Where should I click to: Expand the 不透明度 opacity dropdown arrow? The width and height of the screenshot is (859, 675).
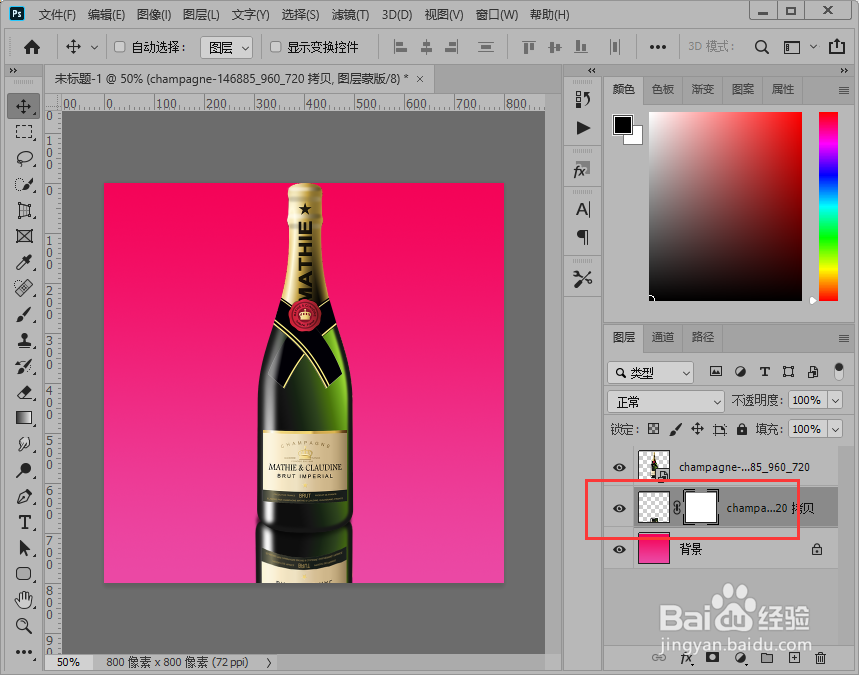coord(835,401)
